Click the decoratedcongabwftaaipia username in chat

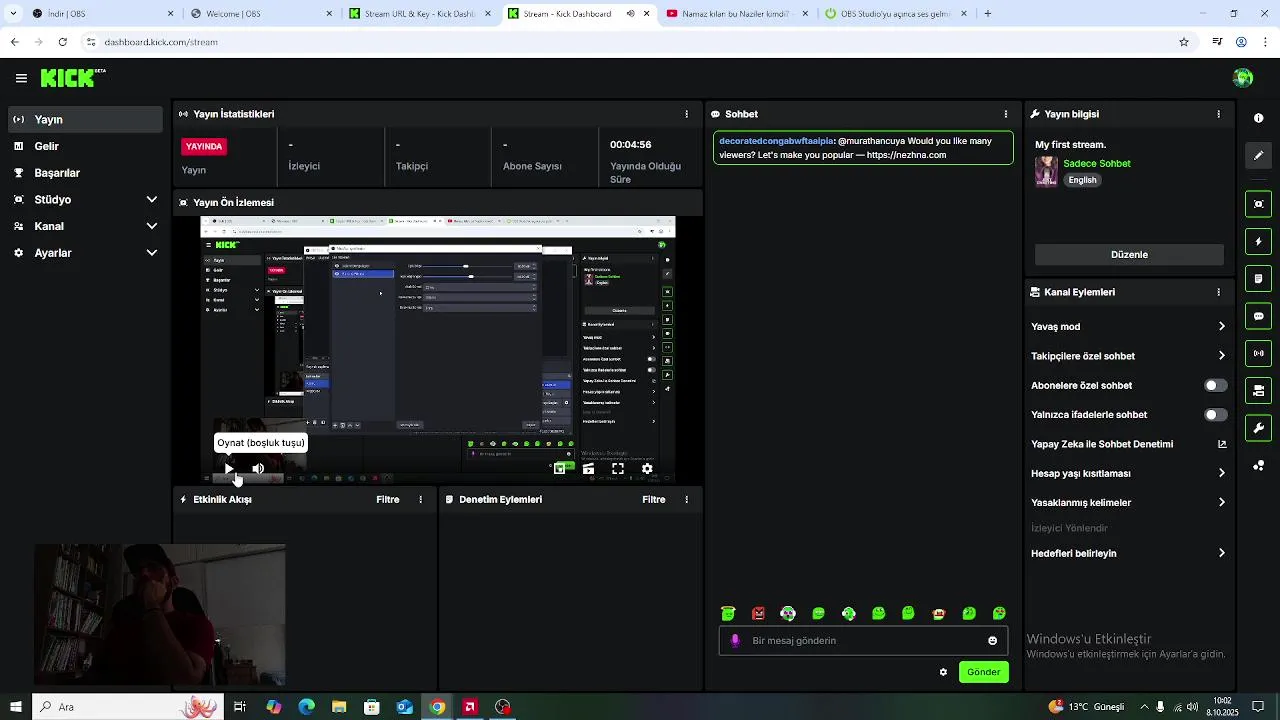776,141
